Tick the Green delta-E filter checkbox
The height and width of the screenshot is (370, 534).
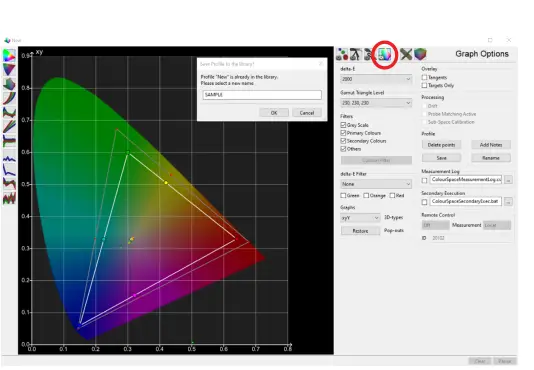(343, 196)
